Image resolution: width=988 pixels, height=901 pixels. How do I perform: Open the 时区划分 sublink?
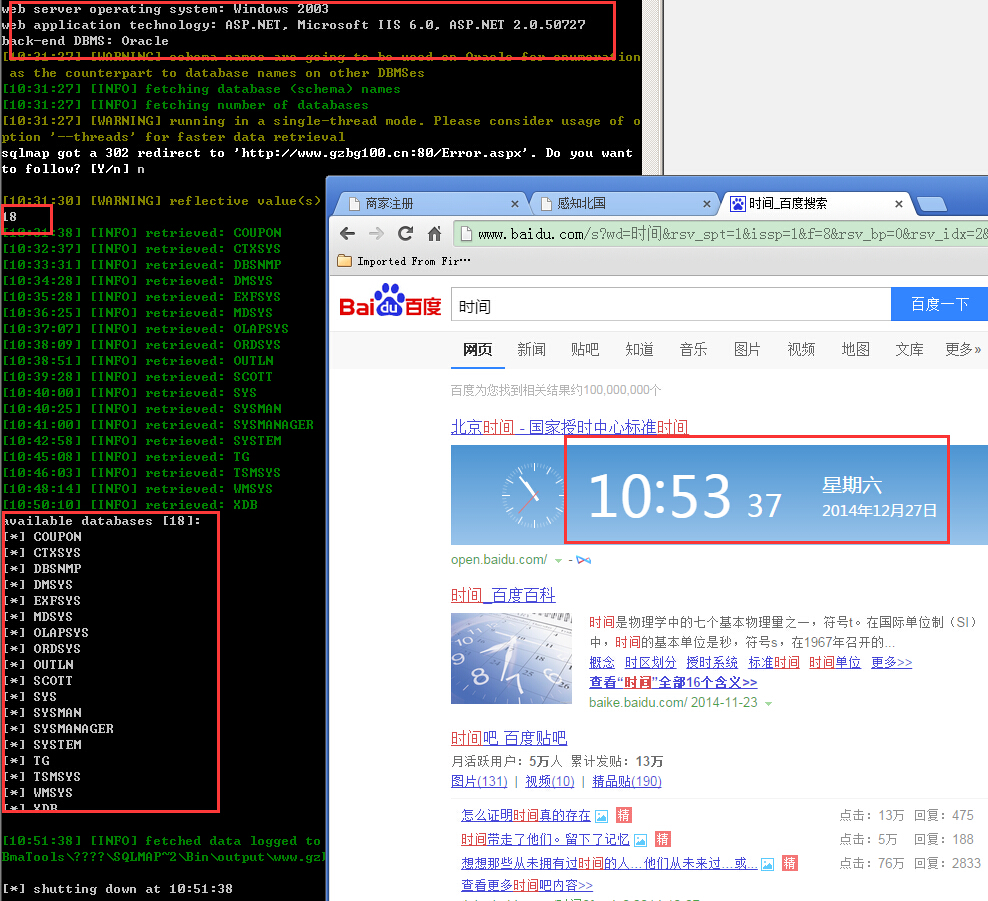point(650,662)
